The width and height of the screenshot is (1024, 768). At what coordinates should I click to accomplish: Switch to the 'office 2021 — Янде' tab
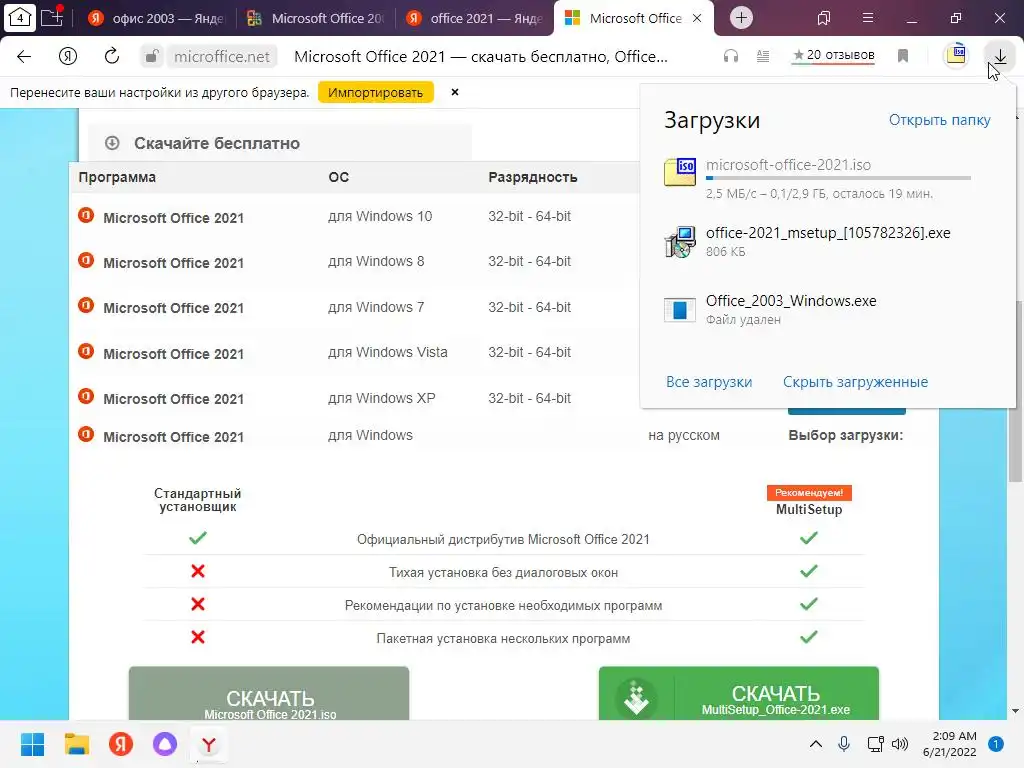[475, 18]
